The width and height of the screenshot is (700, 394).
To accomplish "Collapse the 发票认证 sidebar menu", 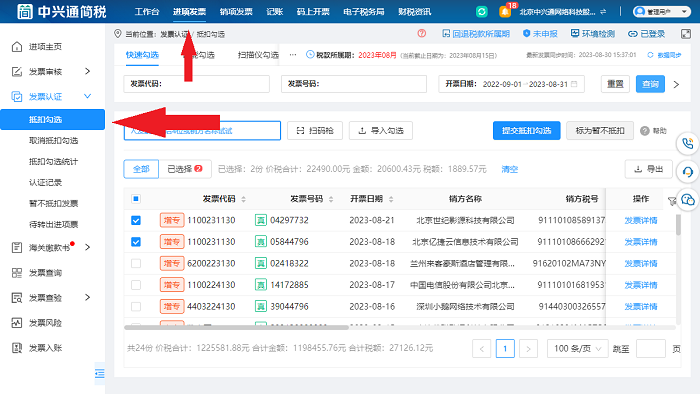I will click(88, 96).
